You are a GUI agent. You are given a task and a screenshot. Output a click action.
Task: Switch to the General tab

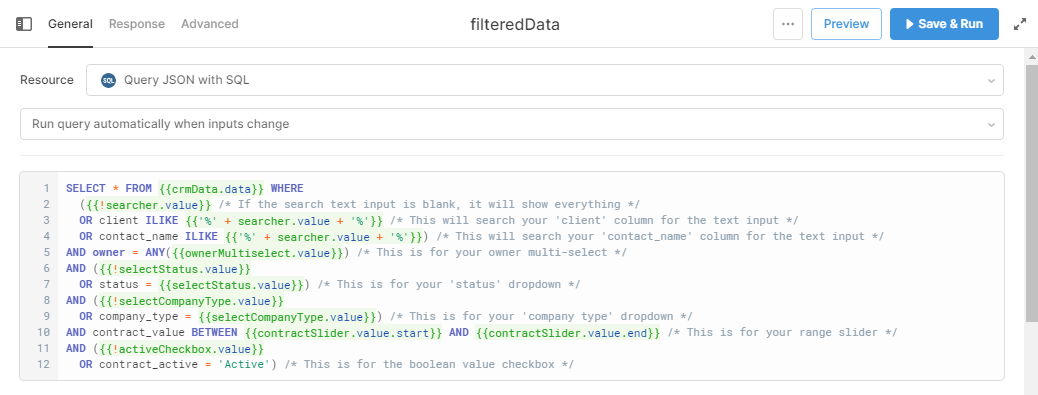pos(70,24)
